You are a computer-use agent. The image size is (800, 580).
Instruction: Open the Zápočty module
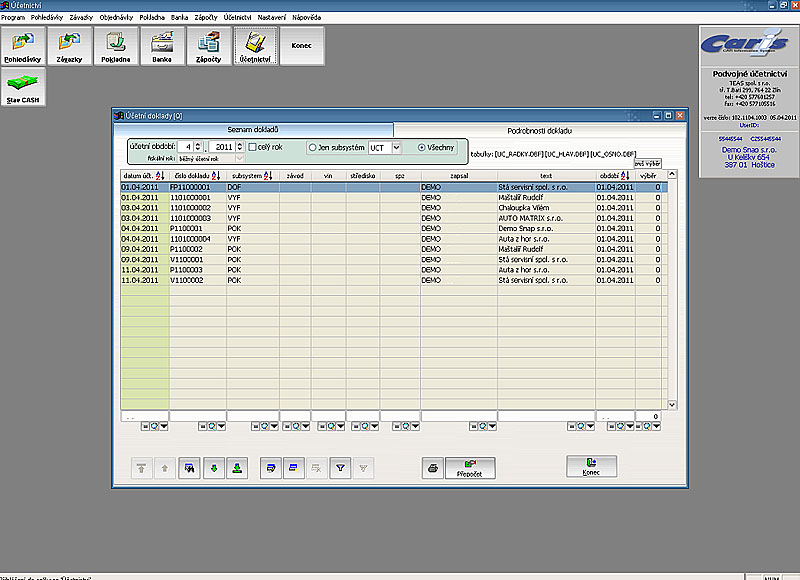[x=208, y=45]
